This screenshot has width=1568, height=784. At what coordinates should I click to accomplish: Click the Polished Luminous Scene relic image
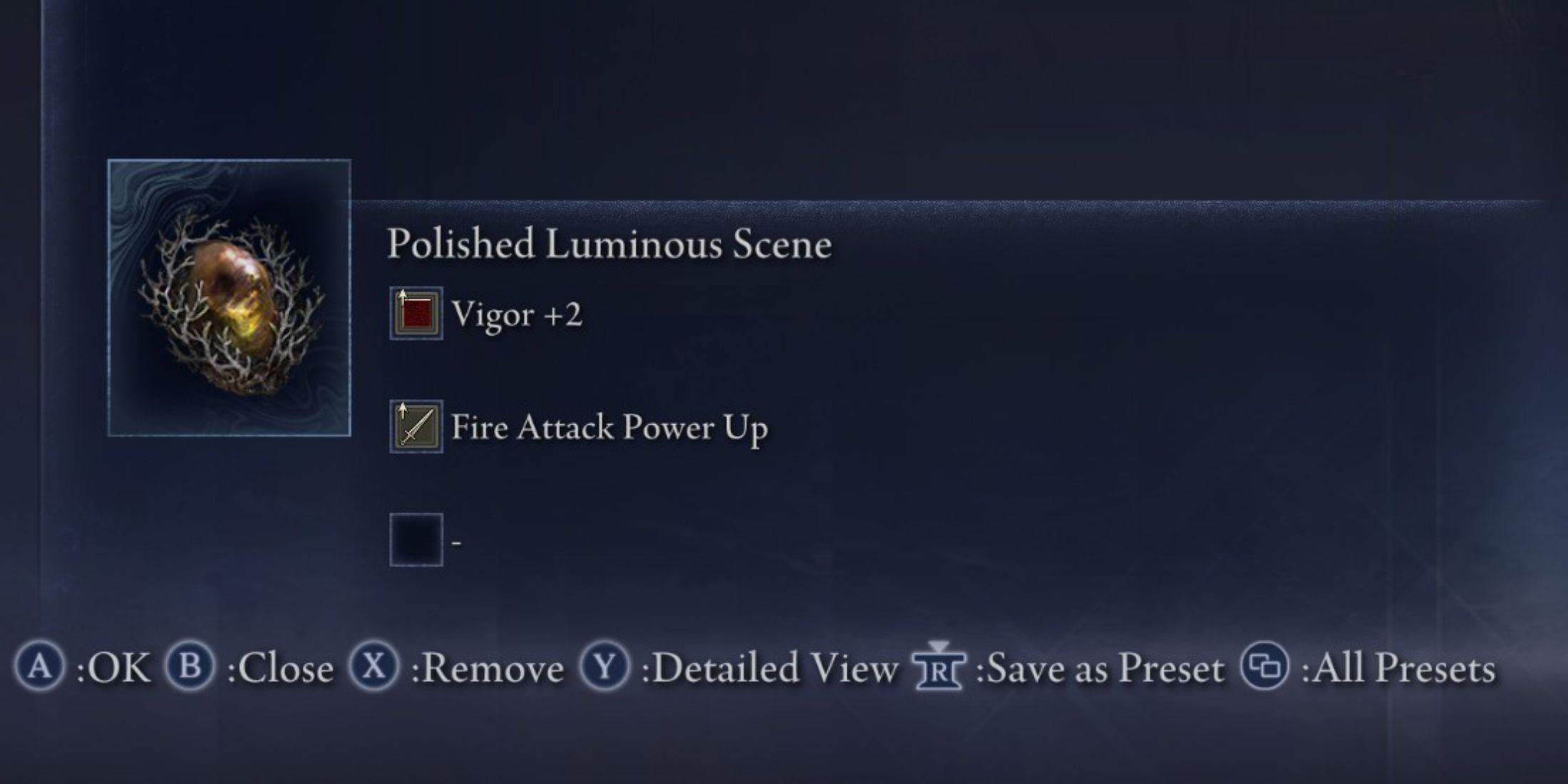(x=229, y=298)
